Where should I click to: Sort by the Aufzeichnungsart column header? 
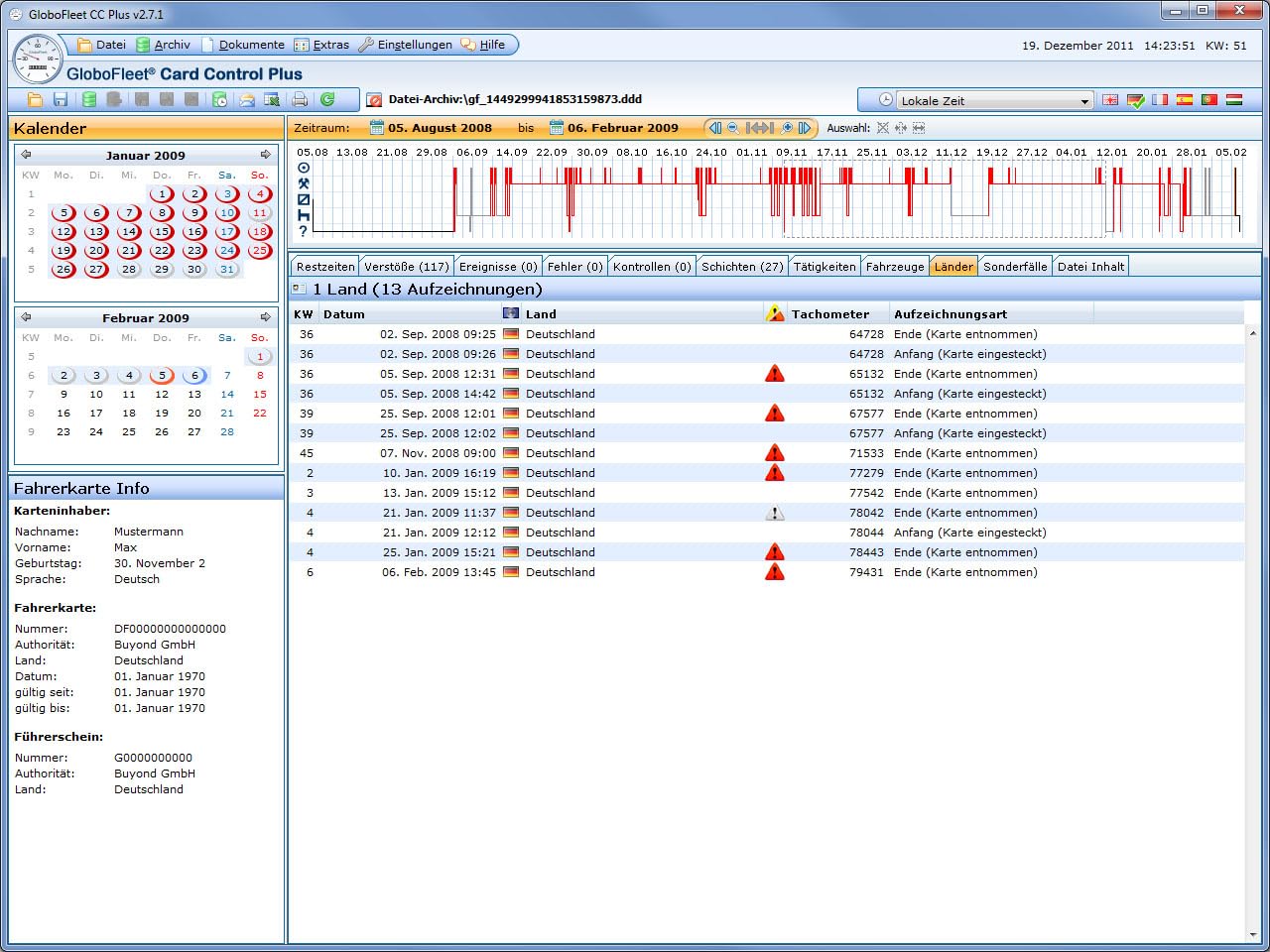[x=992, y=314]
